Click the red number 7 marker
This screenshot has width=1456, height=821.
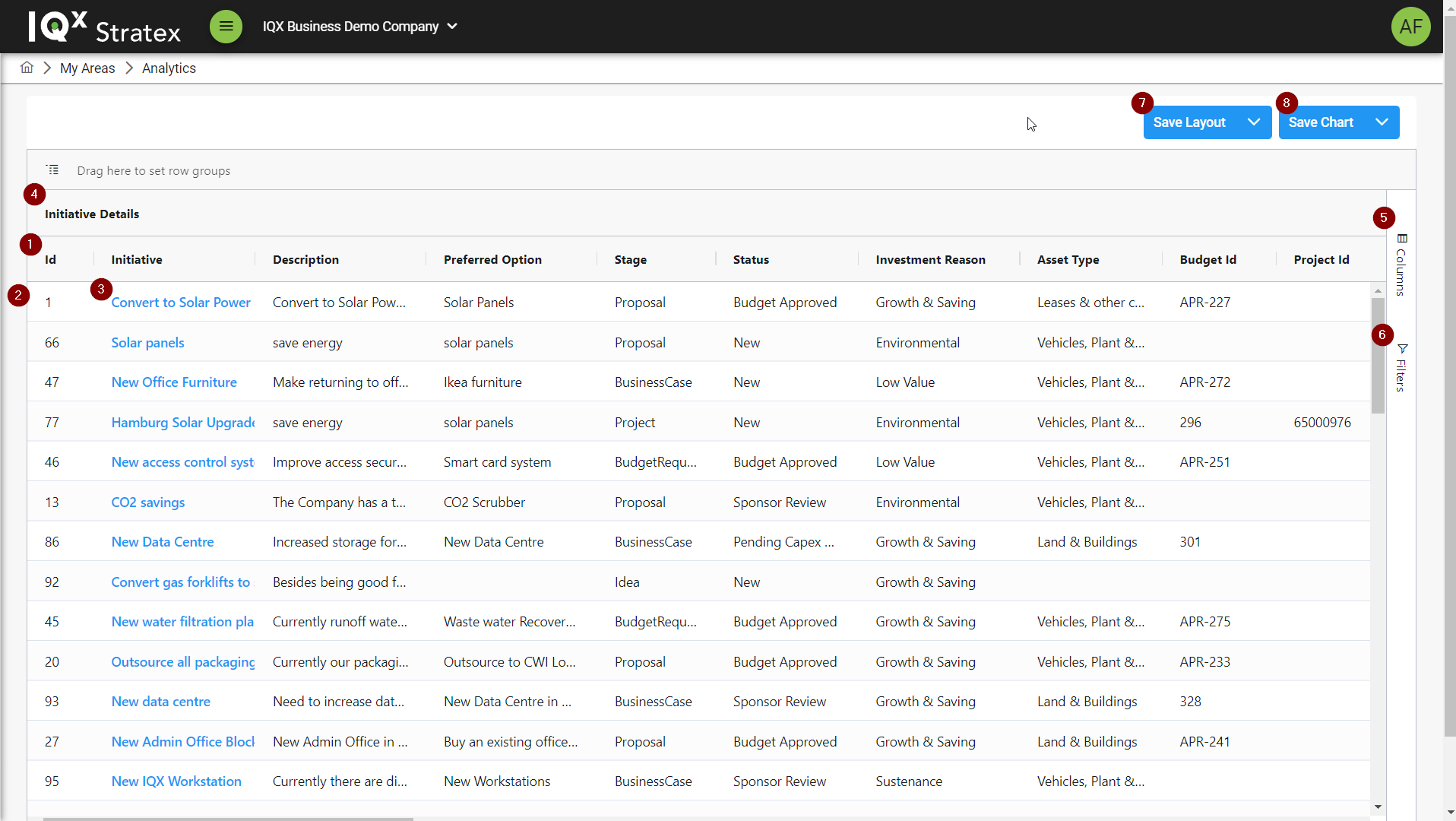coord(1142,103)
